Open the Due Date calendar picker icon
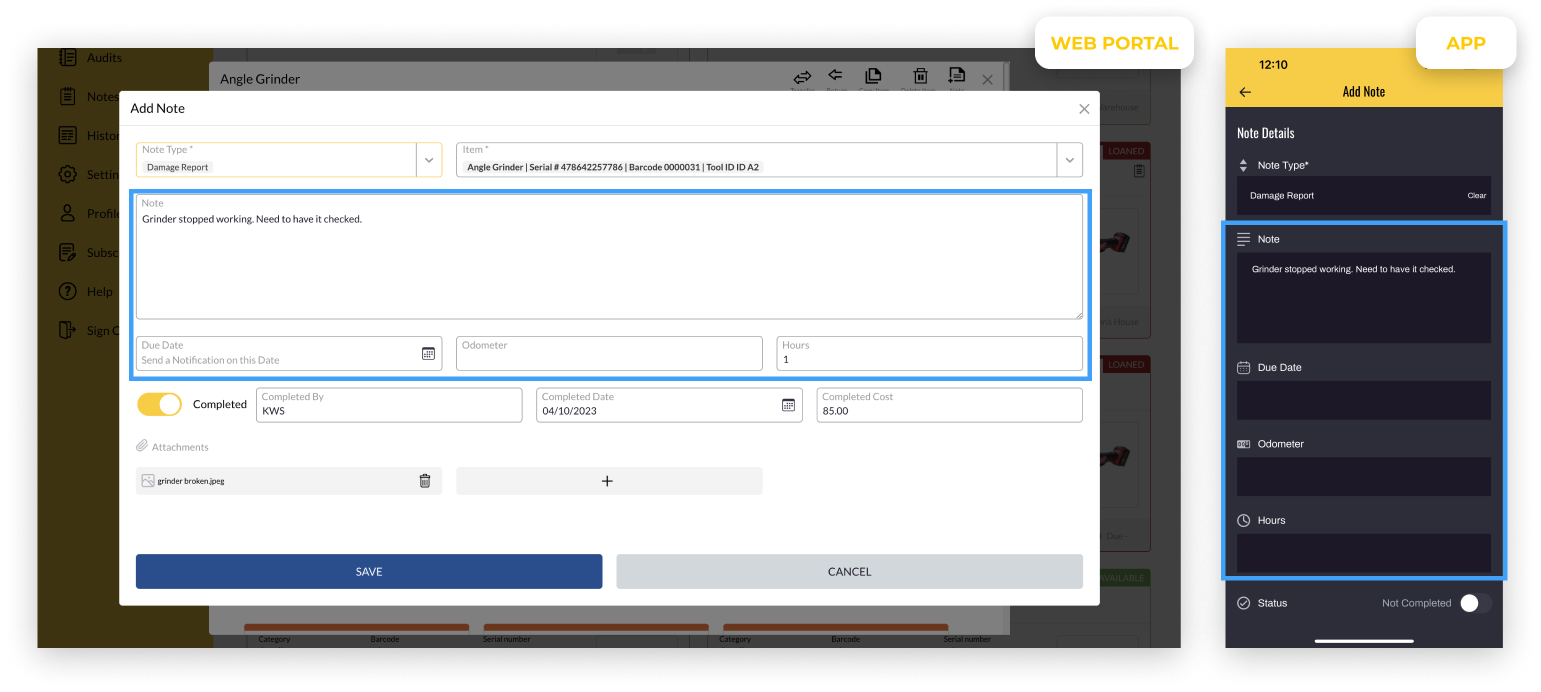This screenshot has height=692, width=1541. [x=428, y=353]
